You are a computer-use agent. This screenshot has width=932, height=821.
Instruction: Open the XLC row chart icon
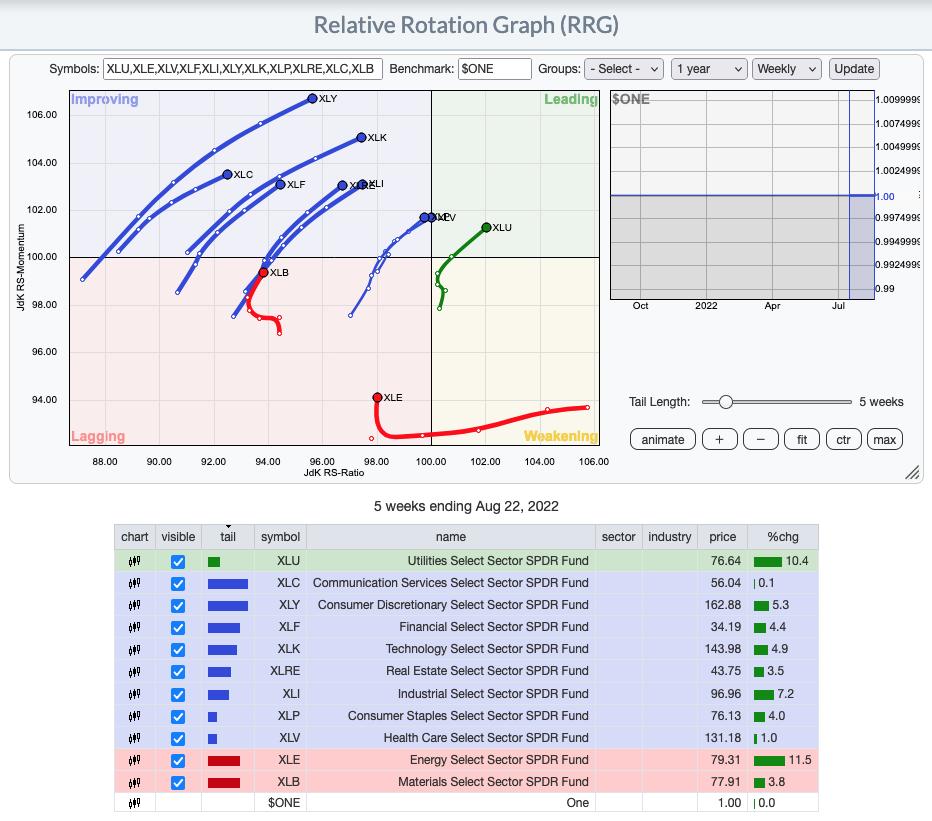[134, 583]
